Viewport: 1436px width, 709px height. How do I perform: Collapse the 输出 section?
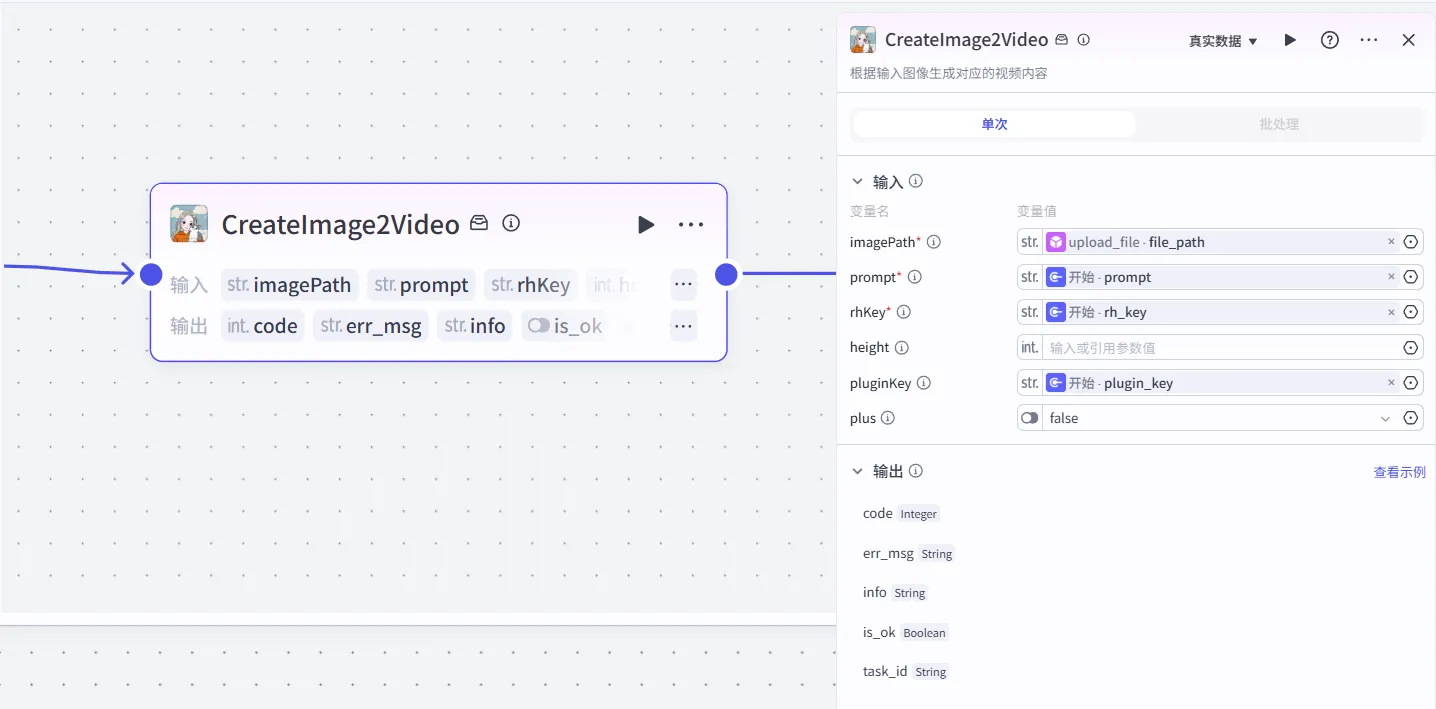857,471
